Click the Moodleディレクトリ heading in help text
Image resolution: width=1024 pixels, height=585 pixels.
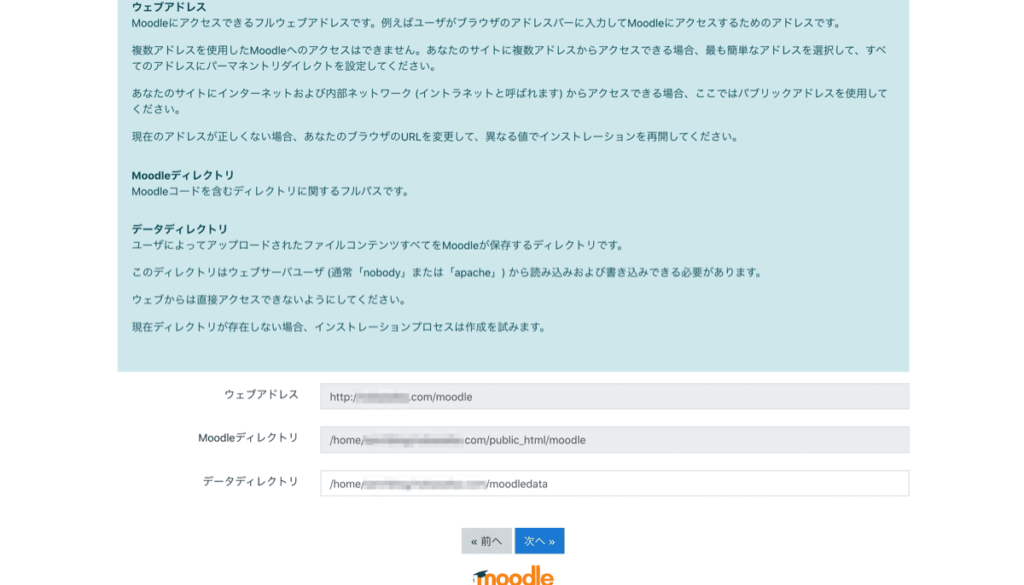point(183,176)
